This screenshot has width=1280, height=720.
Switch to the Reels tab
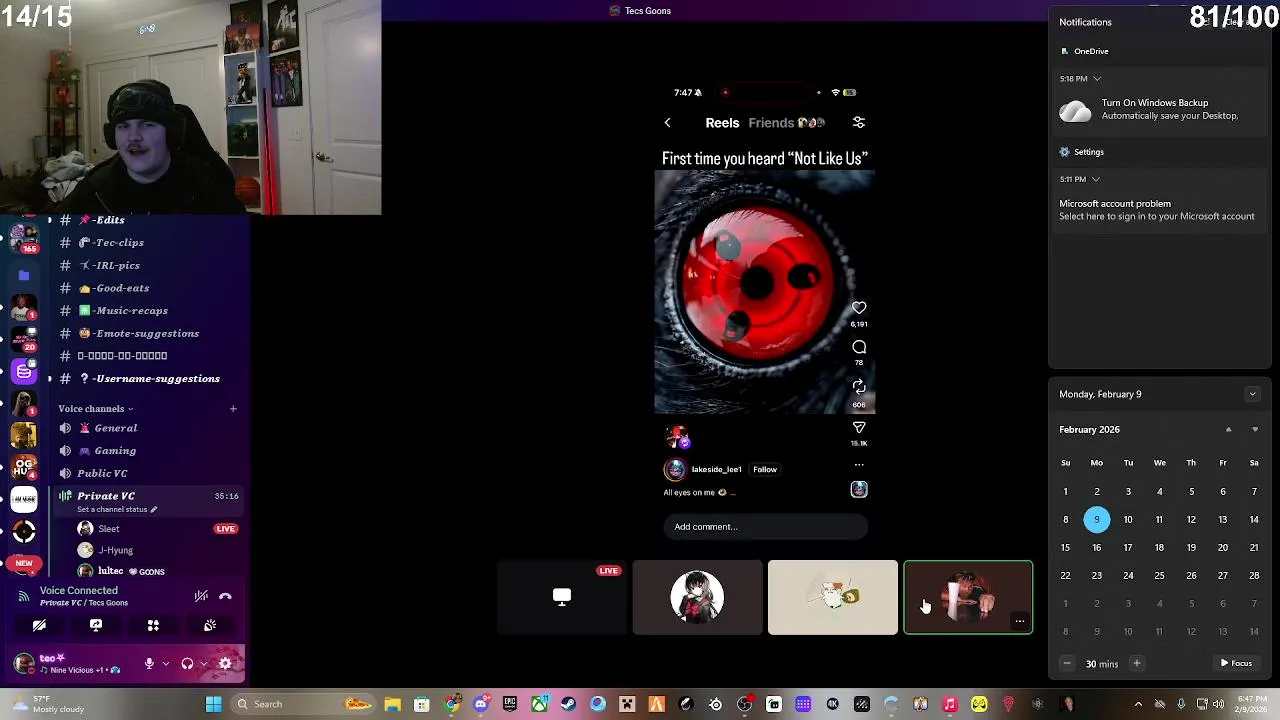[x=722, y=123]
